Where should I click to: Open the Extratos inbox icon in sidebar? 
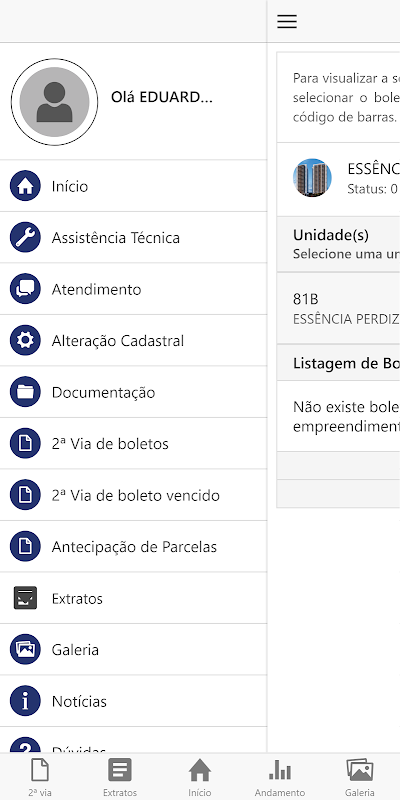pyautogui.click(x=25, y=598)
